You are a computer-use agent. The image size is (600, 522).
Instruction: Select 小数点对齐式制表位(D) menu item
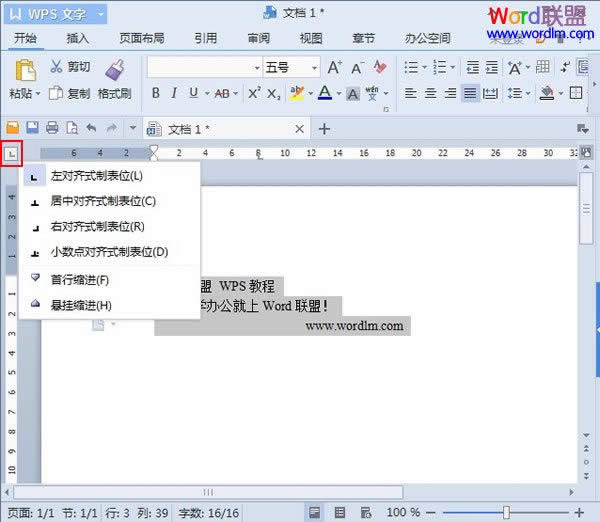[x=110, y=252]
